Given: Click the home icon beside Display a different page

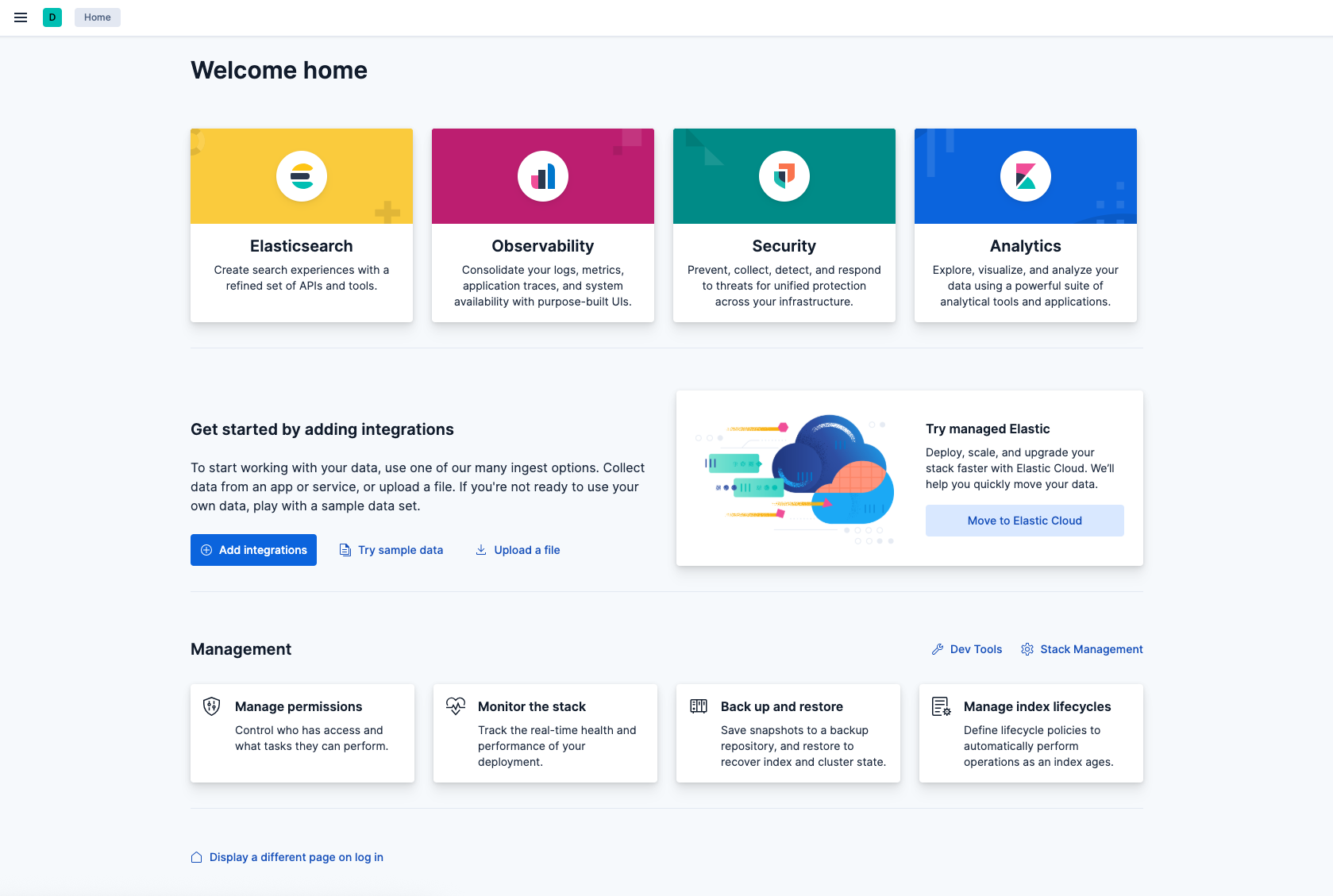Looking at the screenshot, I should 197,857.
